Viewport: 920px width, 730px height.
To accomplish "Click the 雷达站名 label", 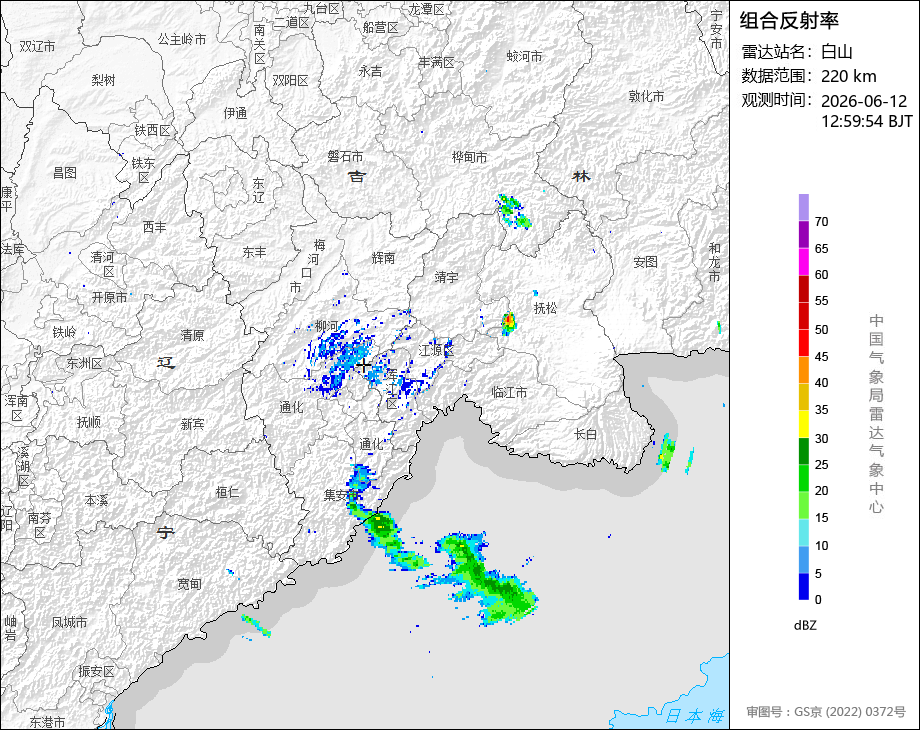I will pos(777,52).
